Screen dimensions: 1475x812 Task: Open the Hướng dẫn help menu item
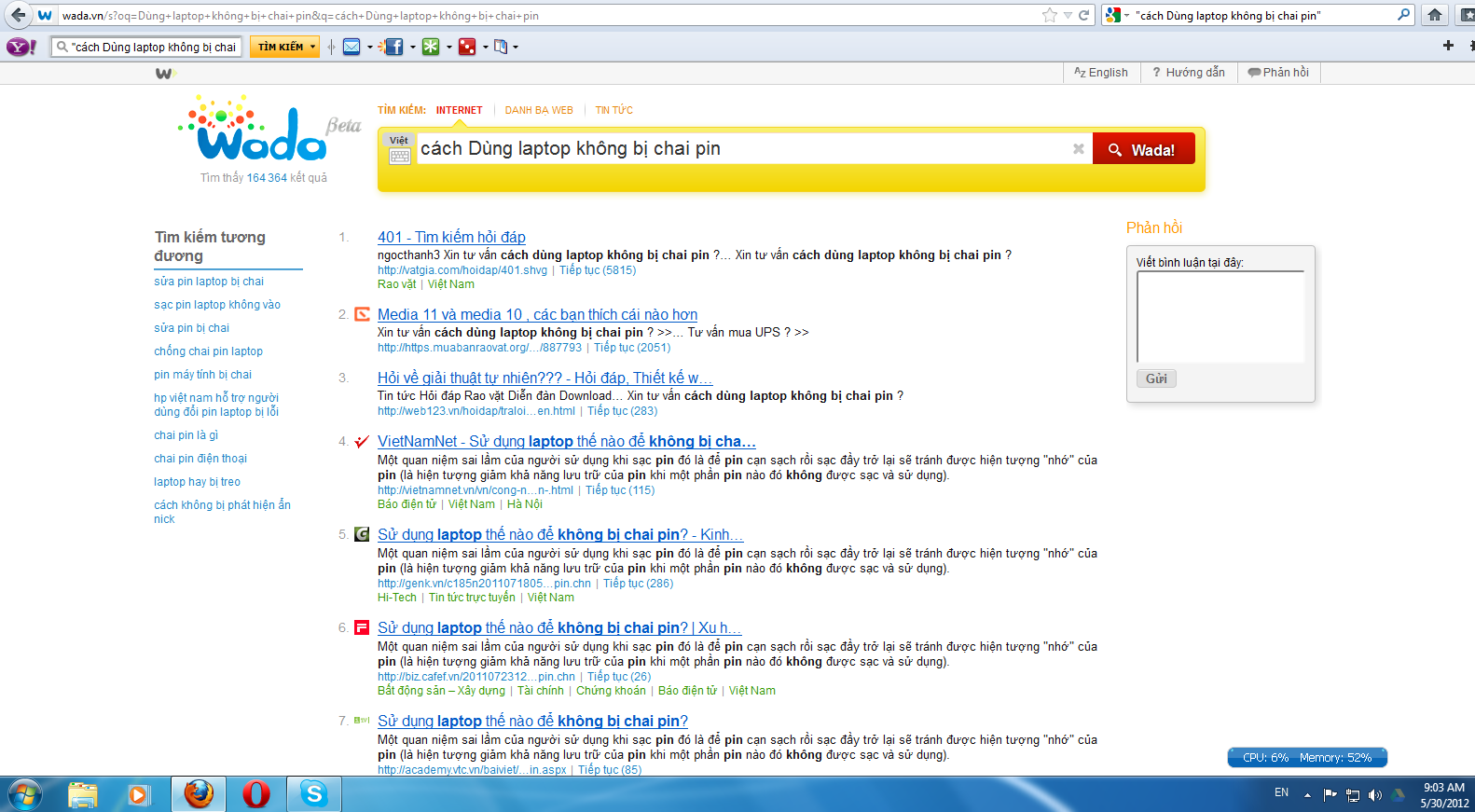(x=1189, y=73)
